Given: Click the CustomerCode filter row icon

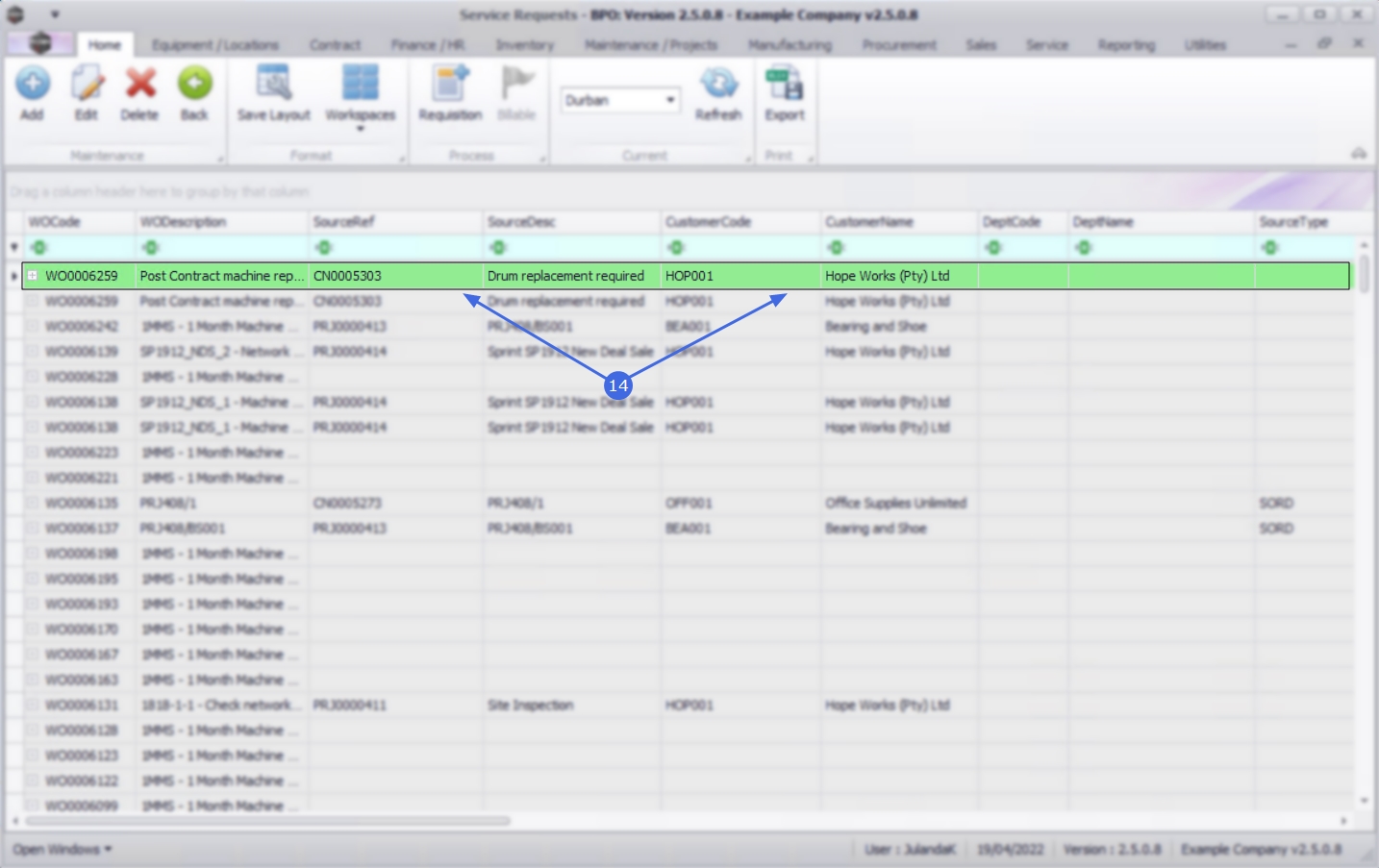Looking at the screenshot, I should click(676, 248).
